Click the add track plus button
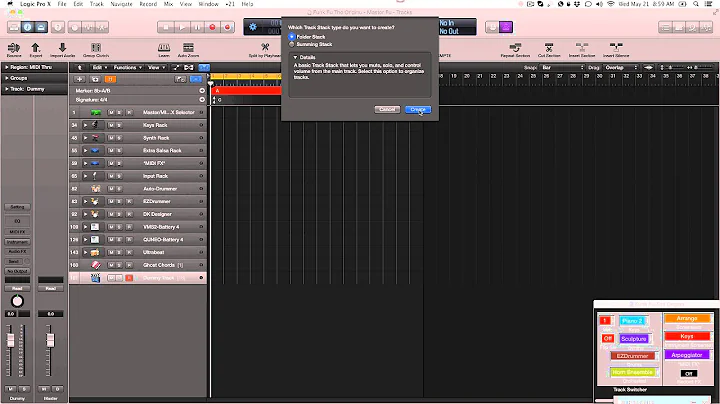720x404 pixels. point(79,79)
